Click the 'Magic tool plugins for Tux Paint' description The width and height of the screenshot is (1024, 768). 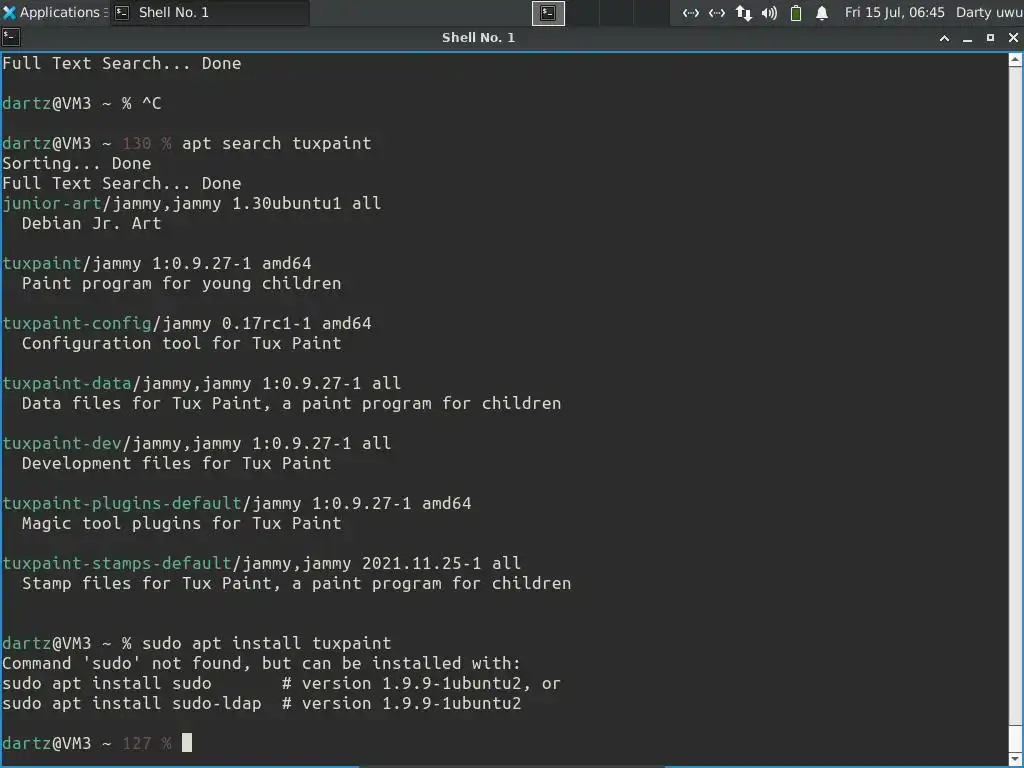coord(182,524)
